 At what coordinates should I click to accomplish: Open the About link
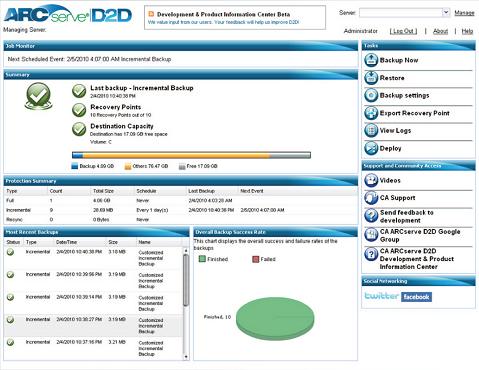440,31
